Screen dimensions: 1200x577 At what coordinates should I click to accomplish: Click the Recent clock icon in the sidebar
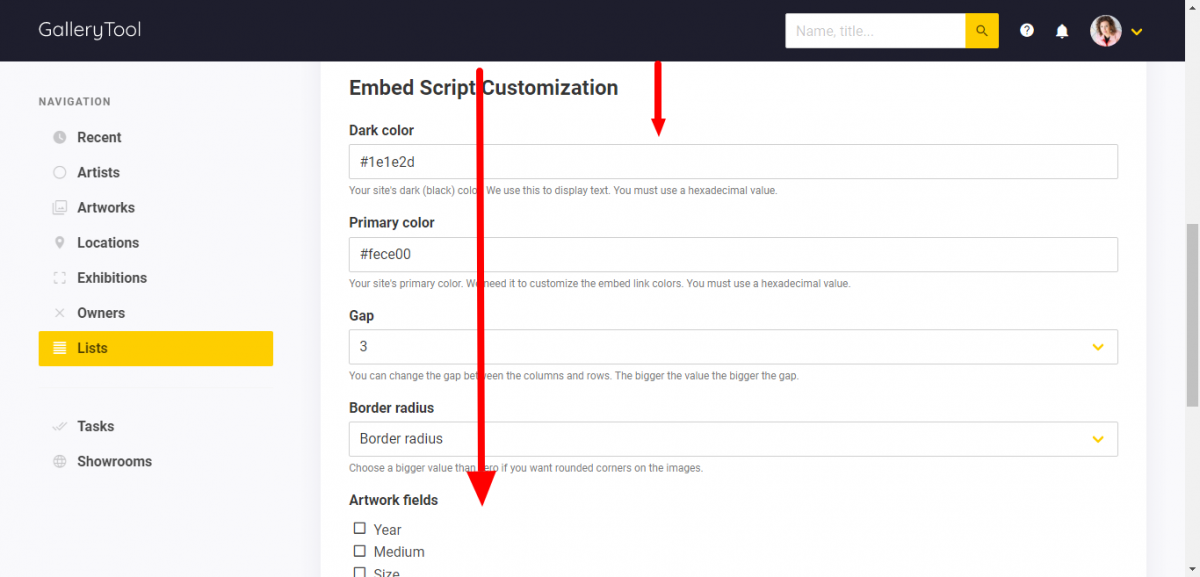pos(59,137)
